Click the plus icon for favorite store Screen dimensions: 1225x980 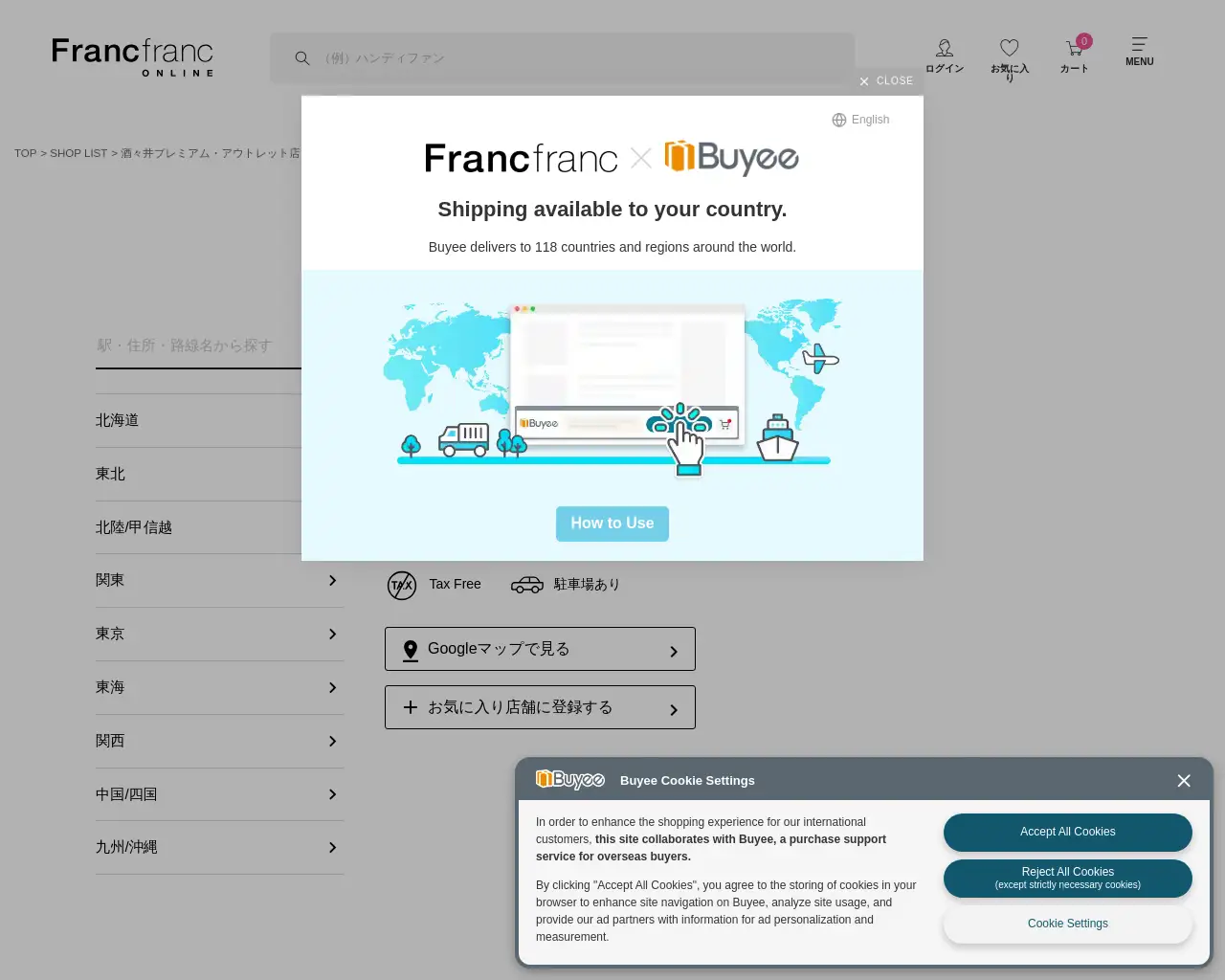(x=411, y=707)
